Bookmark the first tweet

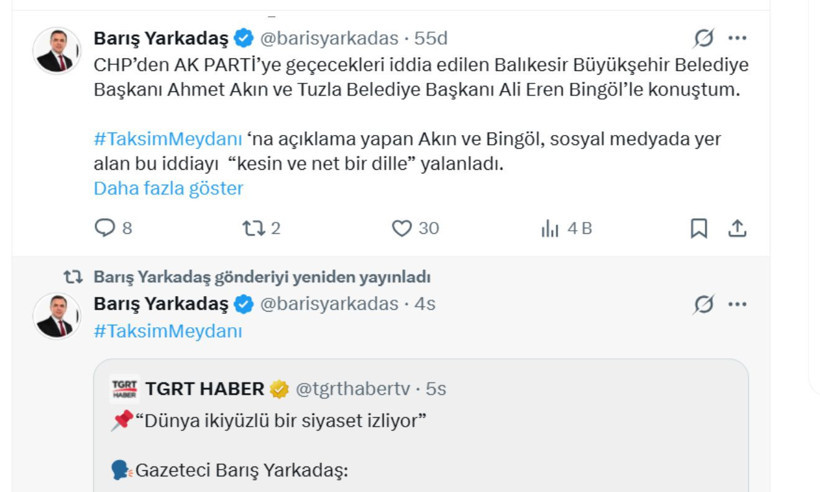[699, 228]
